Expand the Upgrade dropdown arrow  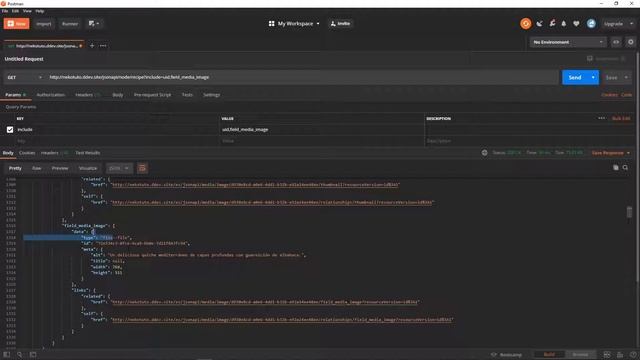tap(631, 24)
